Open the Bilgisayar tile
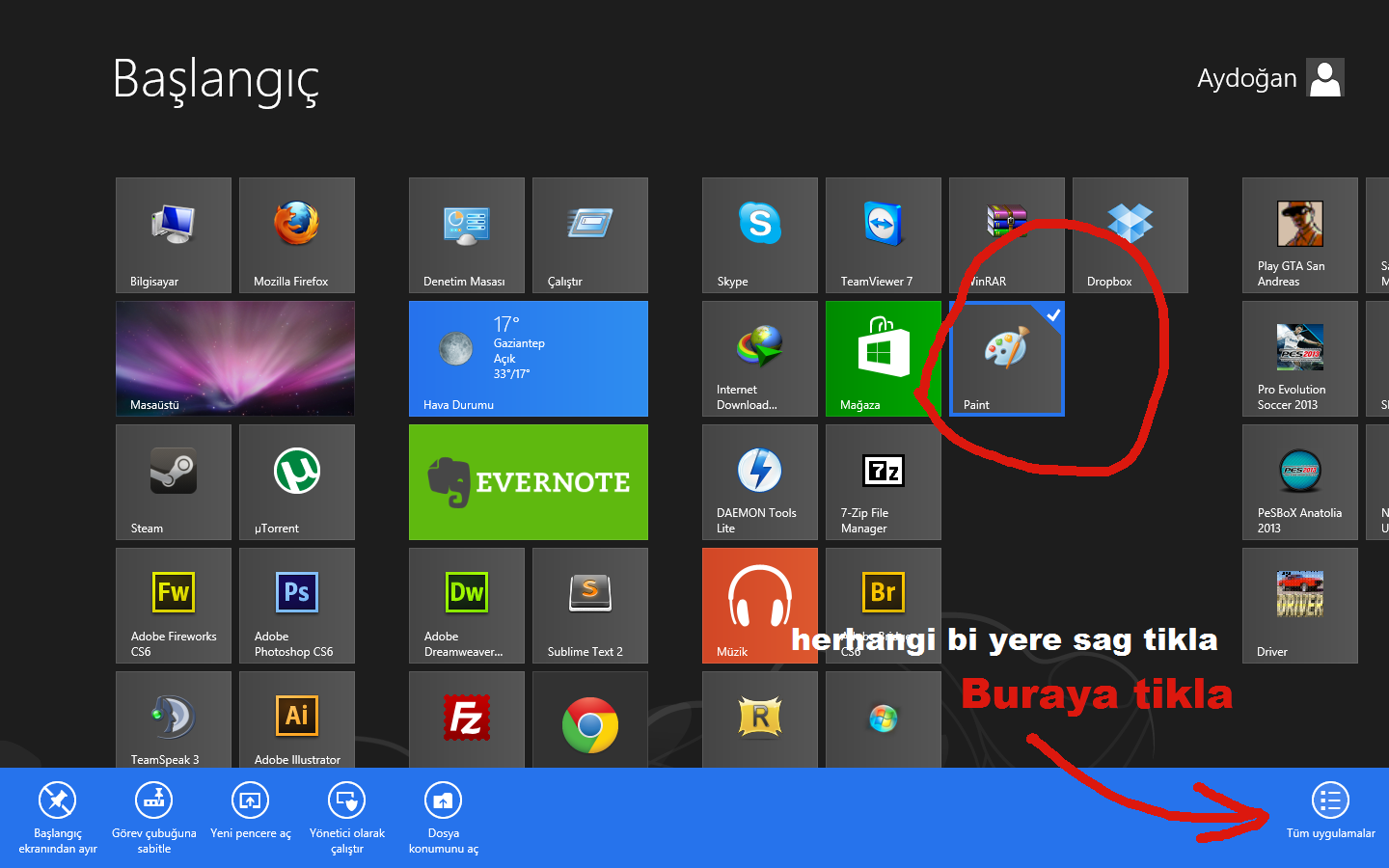This screenshot has width=1389, height=868. pos(174,235)
